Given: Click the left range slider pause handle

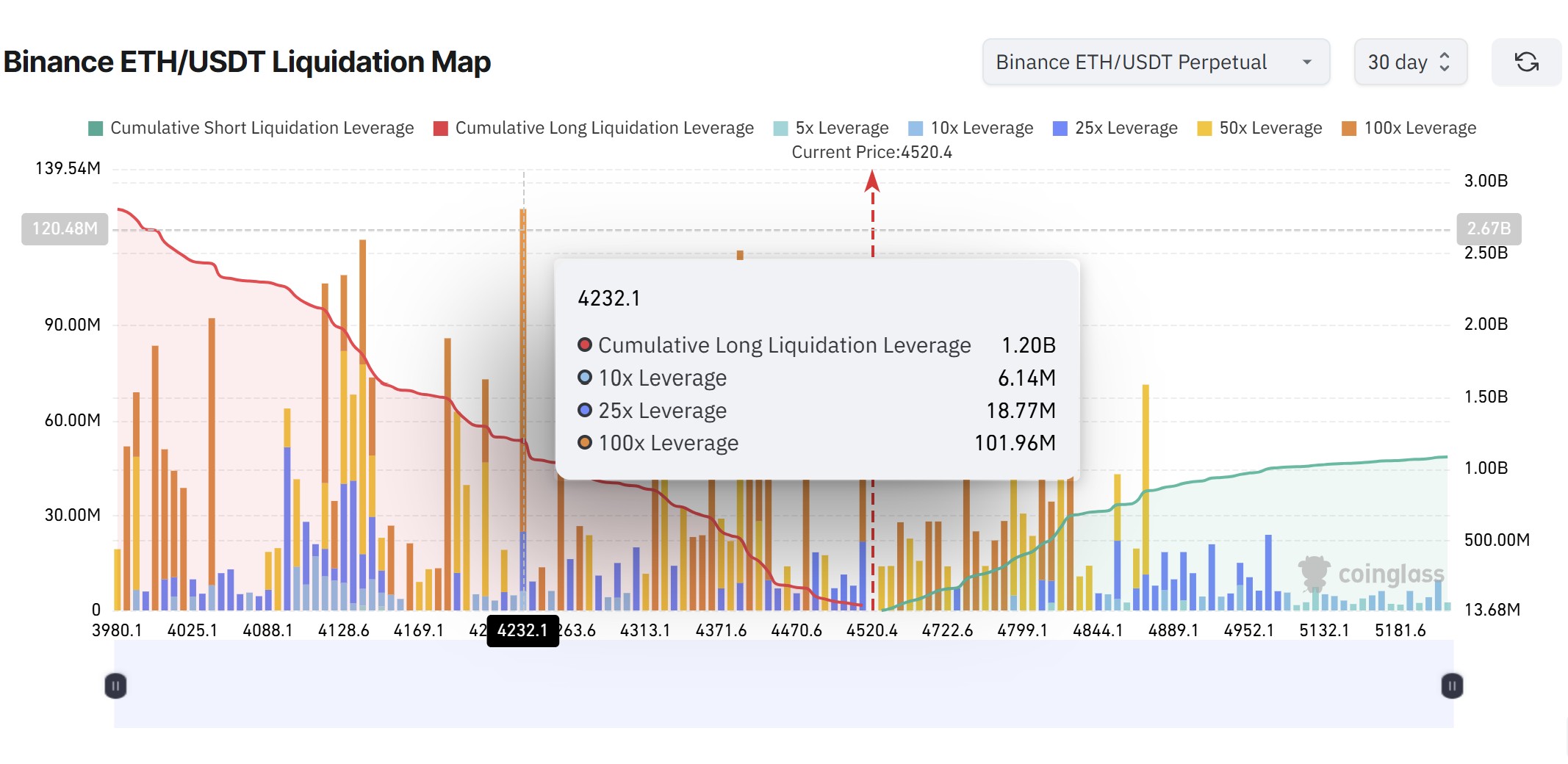Looking at the screenshot, I should pos(116,685).
